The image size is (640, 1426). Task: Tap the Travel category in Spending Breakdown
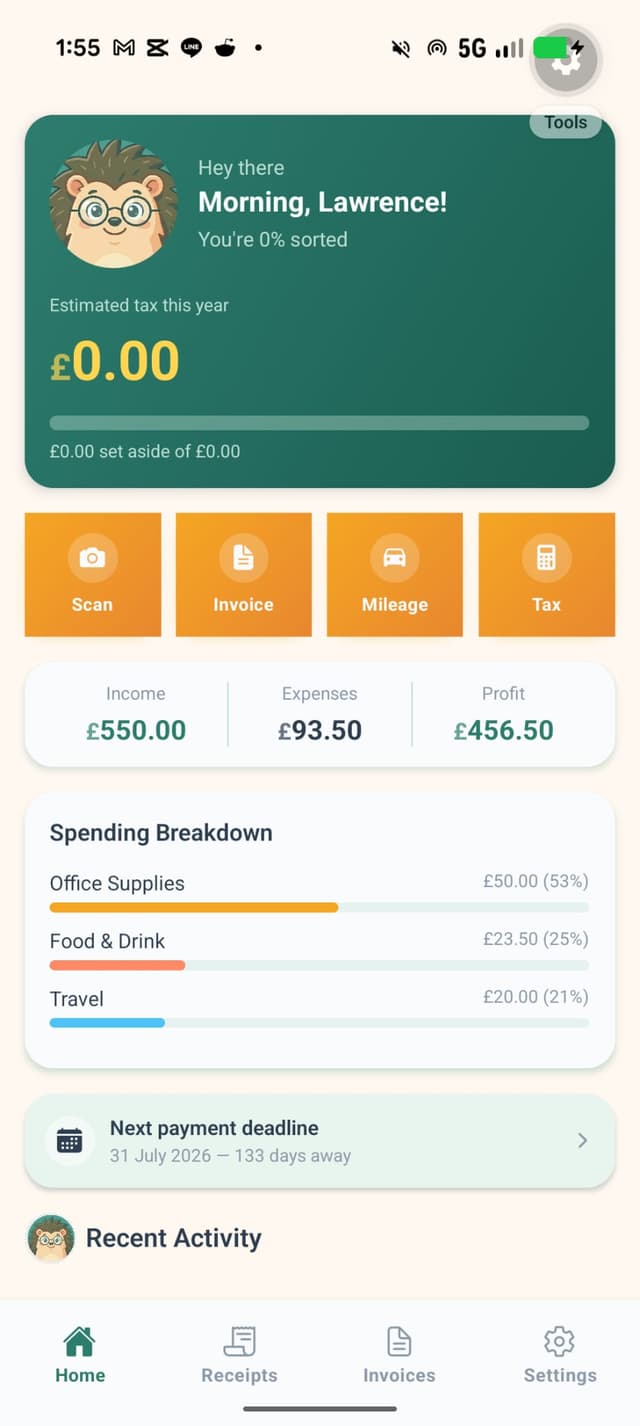tap(318, 1005)
